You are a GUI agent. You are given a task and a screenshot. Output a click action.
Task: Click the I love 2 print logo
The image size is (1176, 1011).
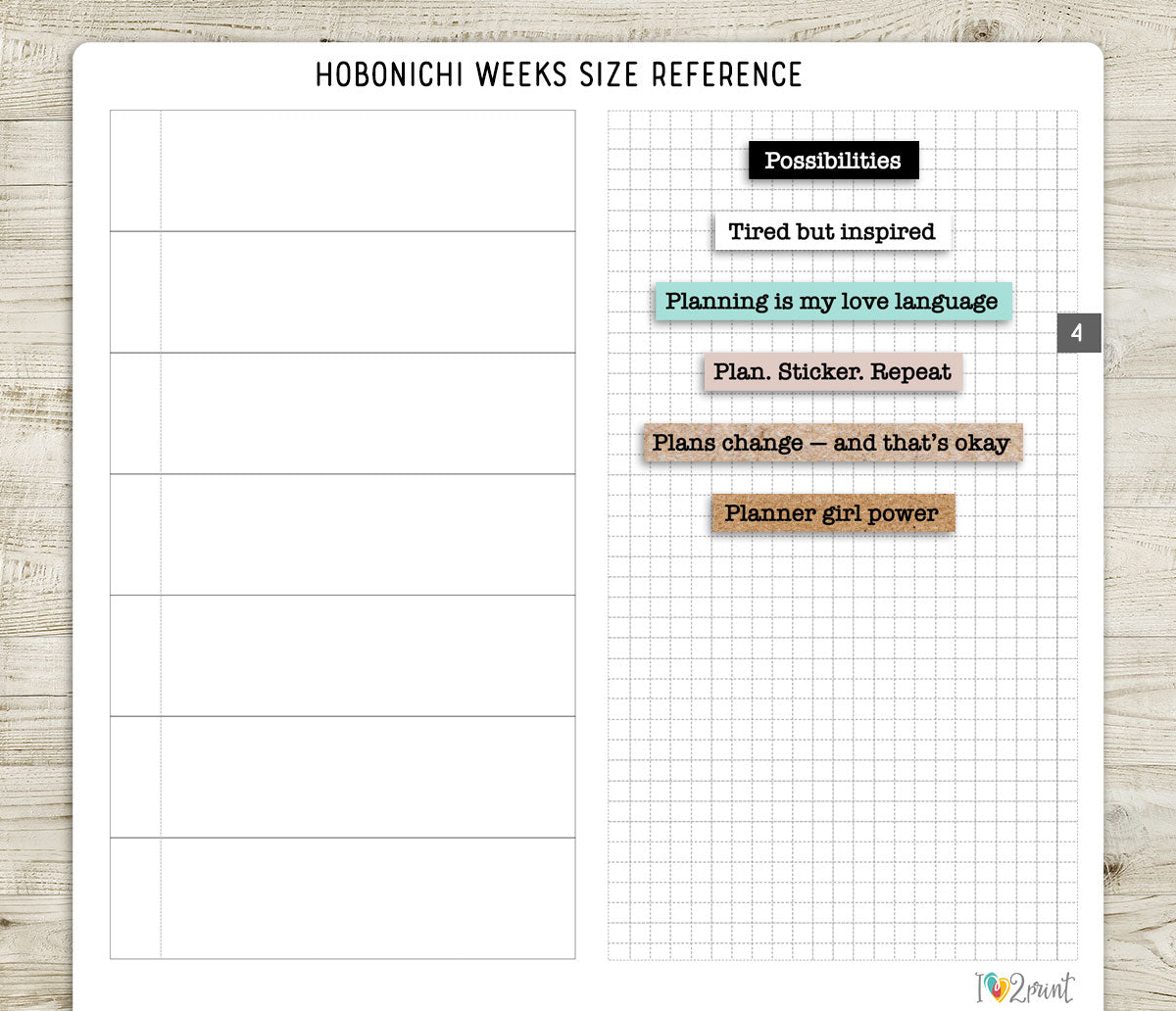coord(1024,987)
